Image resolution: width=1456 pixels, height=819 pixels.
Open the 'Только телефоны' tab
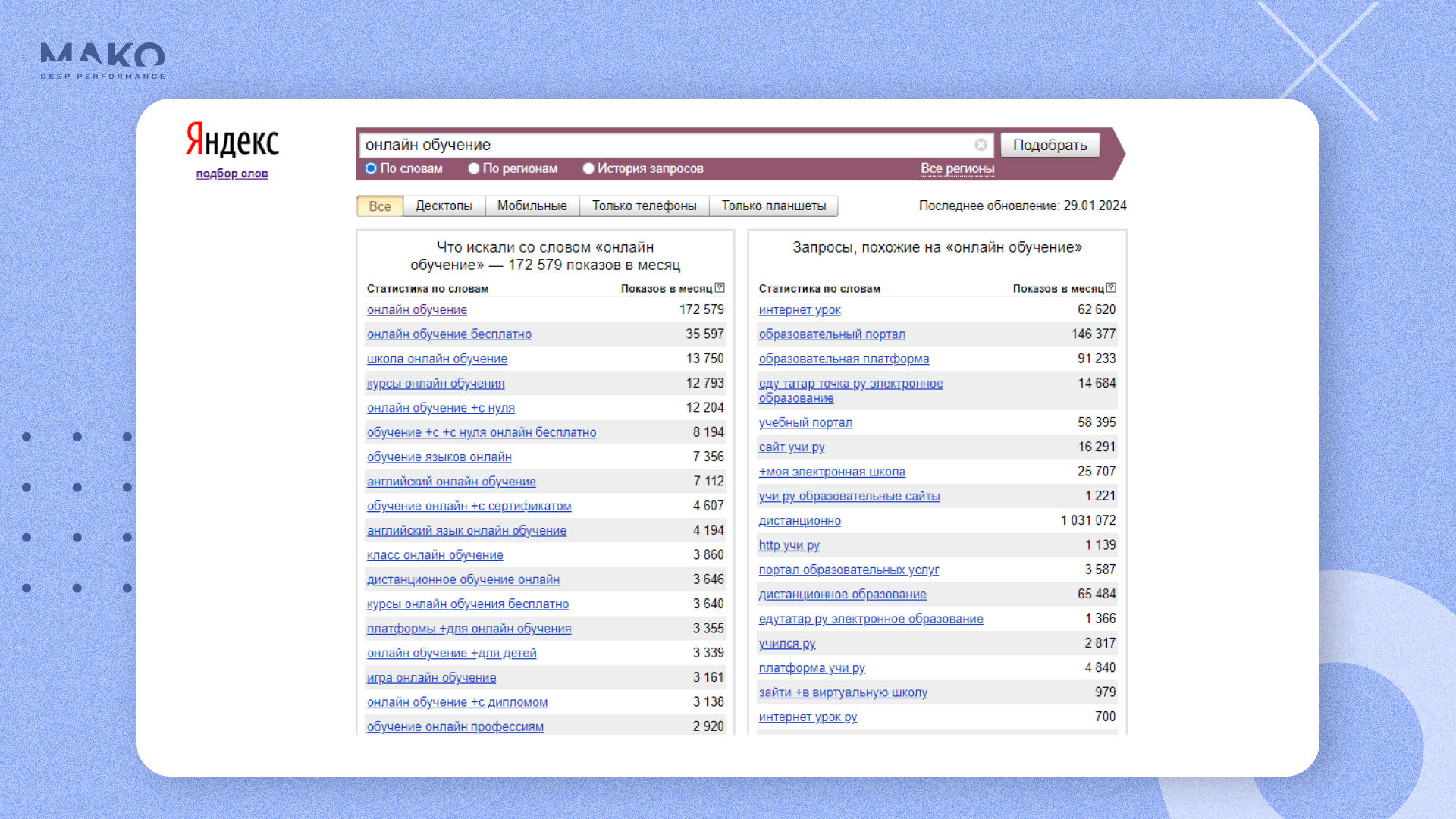click(644, 206)
